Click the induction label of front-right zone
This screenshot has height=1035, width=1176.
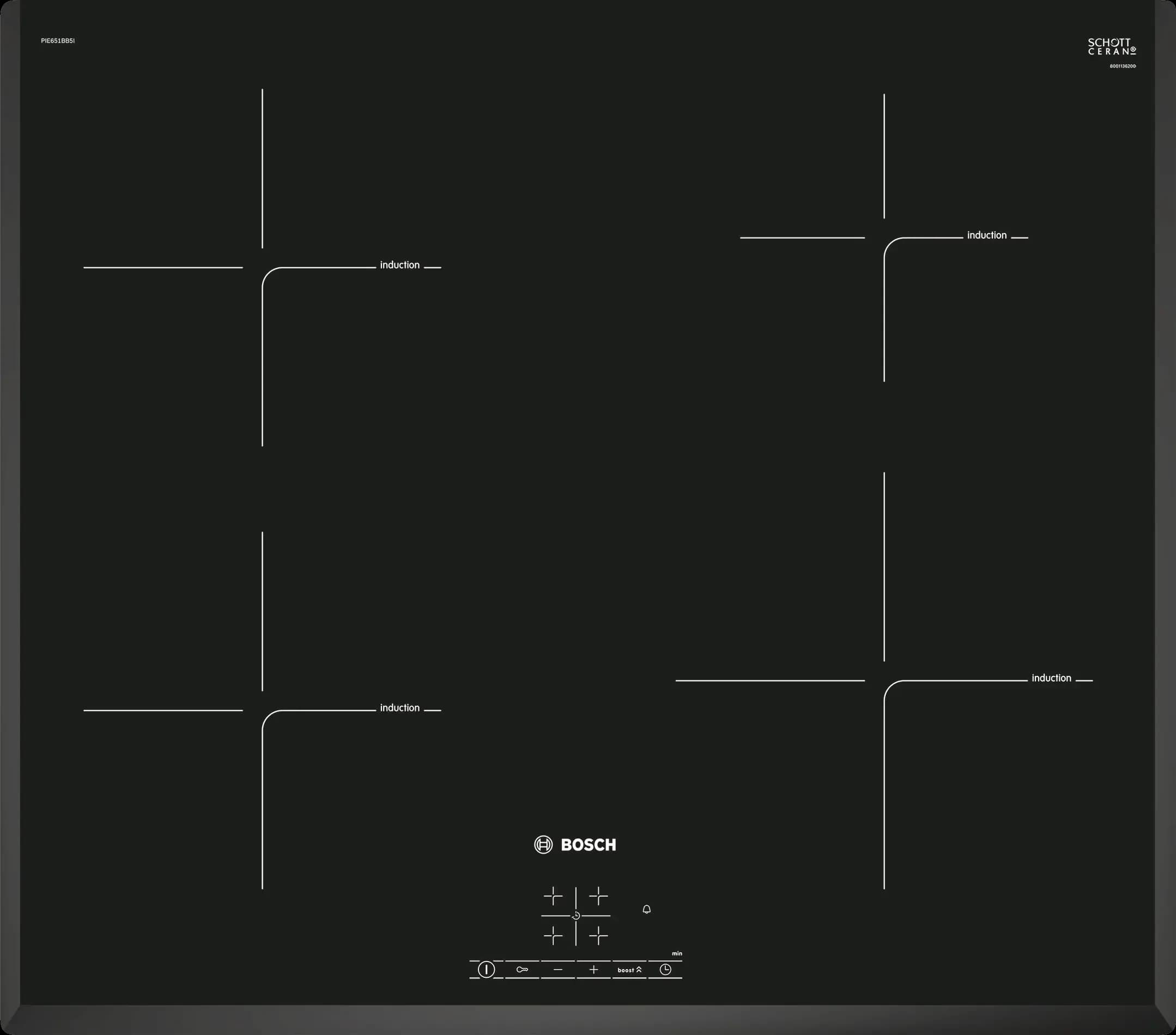tap(1051, 678)
